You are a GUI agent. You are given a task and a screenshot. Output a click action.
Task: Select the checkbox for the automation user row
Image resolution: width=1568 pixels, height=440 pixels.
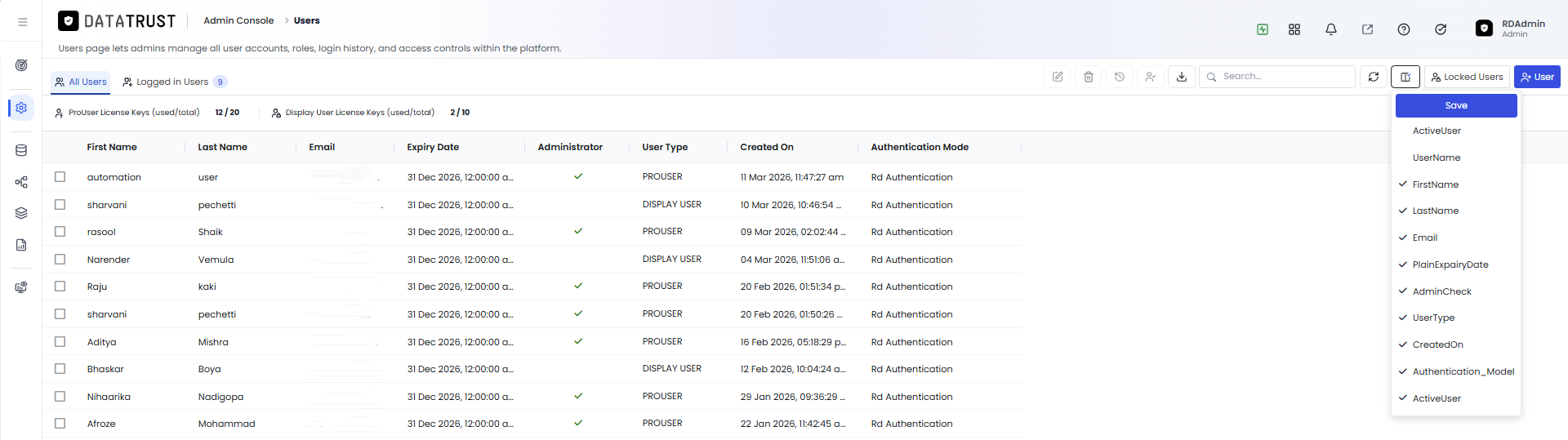(x=60, y=176)
